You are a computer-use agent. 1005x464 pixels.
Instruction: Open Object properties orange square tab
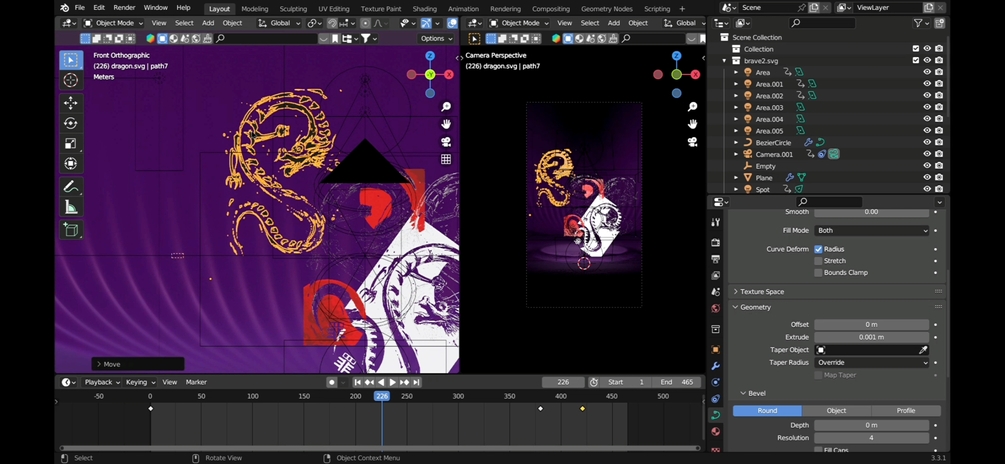point(716,349)
